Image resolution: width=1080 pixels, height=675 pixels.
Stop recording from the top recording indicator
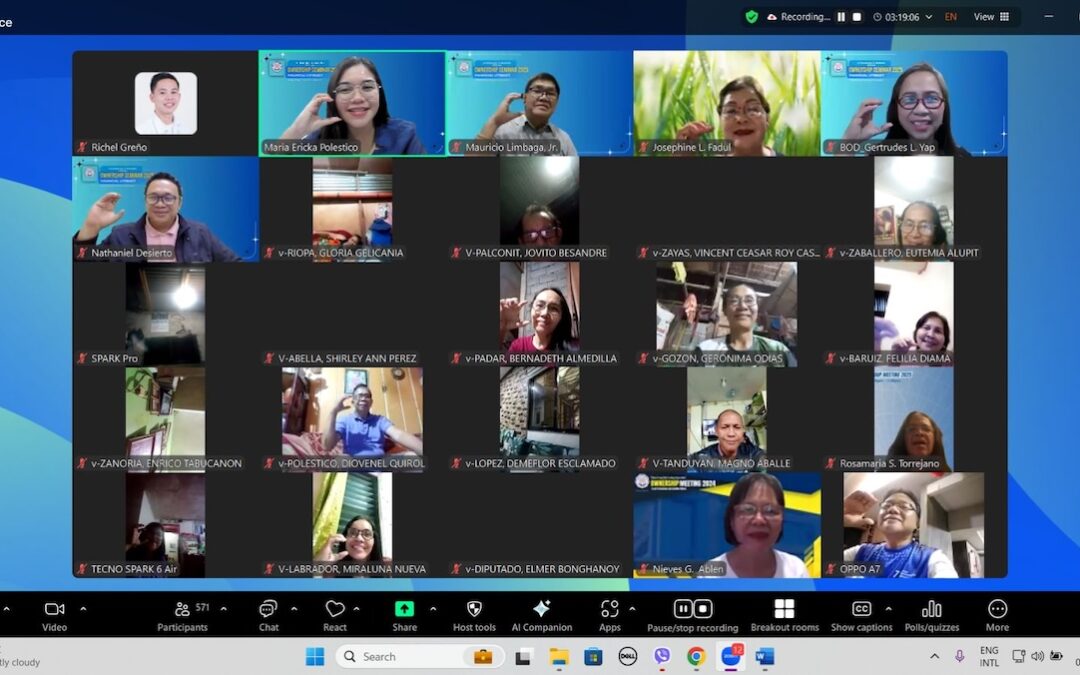[857, 17]
